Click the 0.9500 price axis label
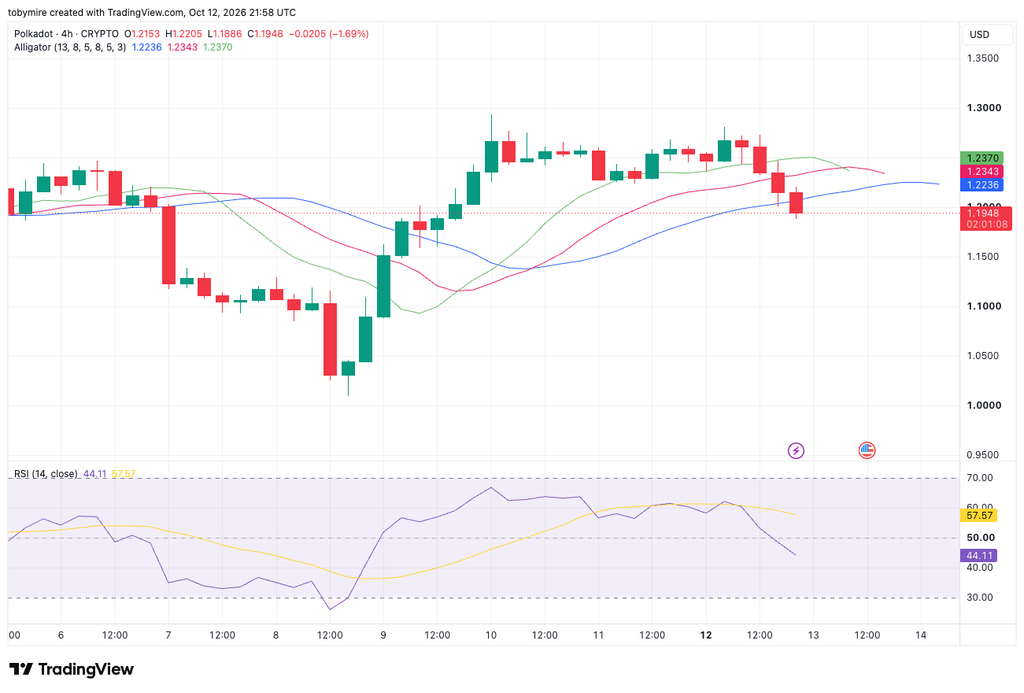The width and height of the screenshot is (1024, 693). click(982, 455)
